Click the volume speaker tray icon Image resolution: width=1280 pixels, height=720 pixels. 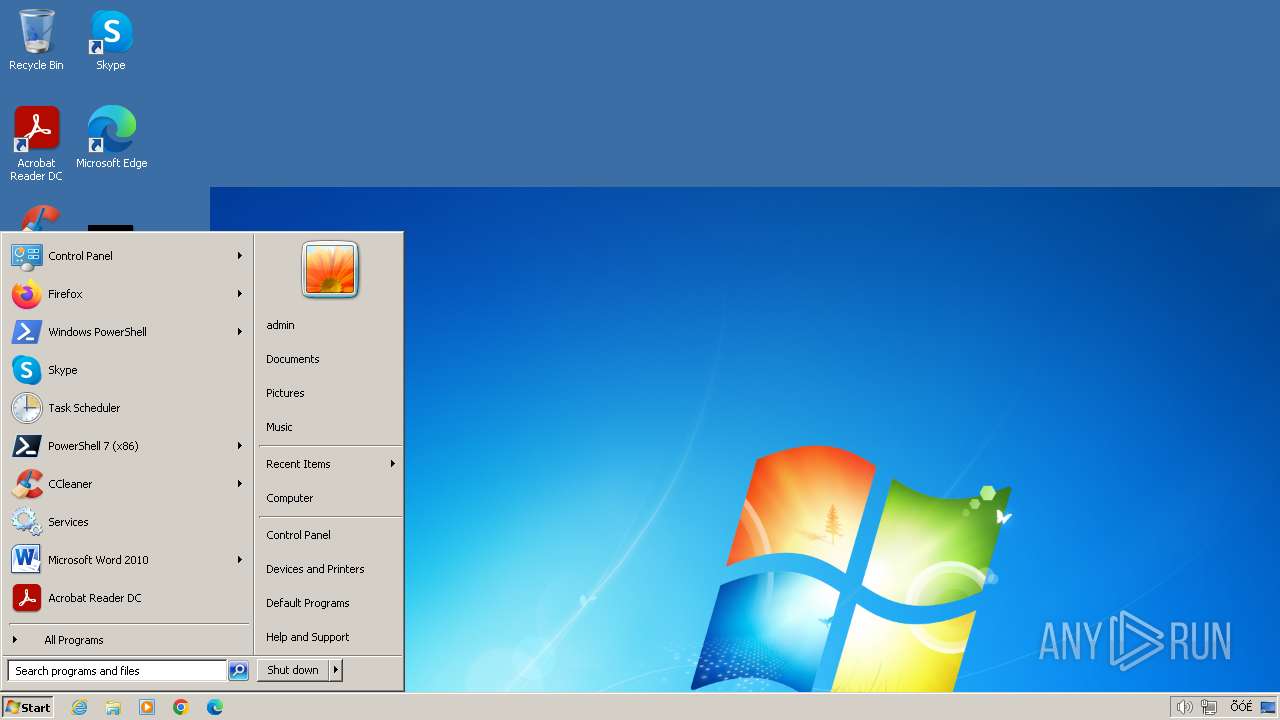click(x=1184, y=707)
